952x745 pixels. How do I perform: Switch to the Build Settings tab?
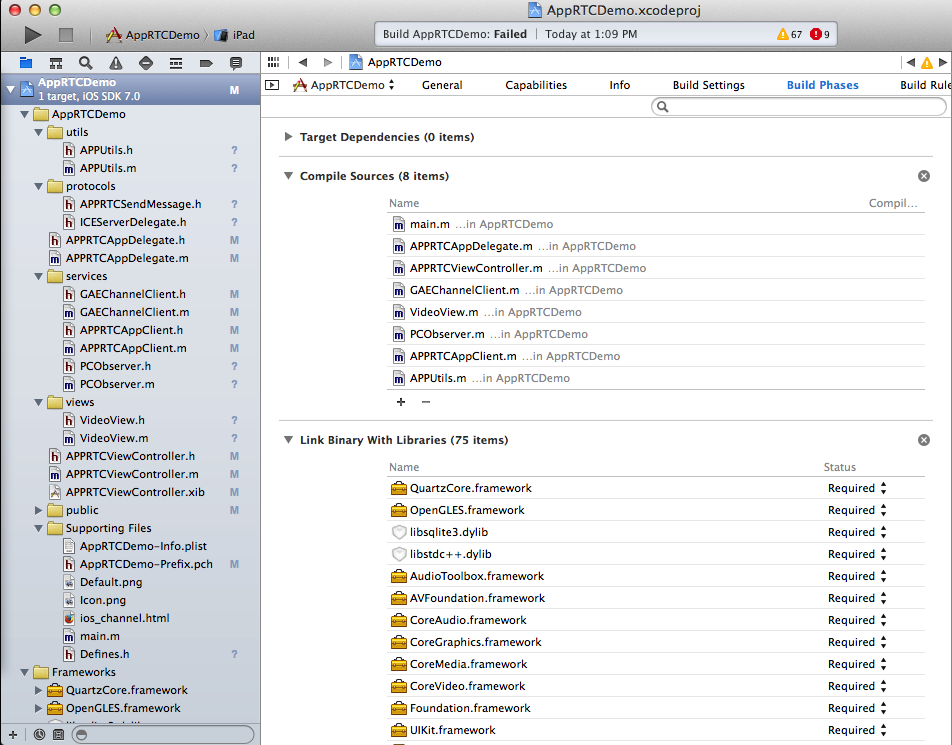tap(709, 85)
